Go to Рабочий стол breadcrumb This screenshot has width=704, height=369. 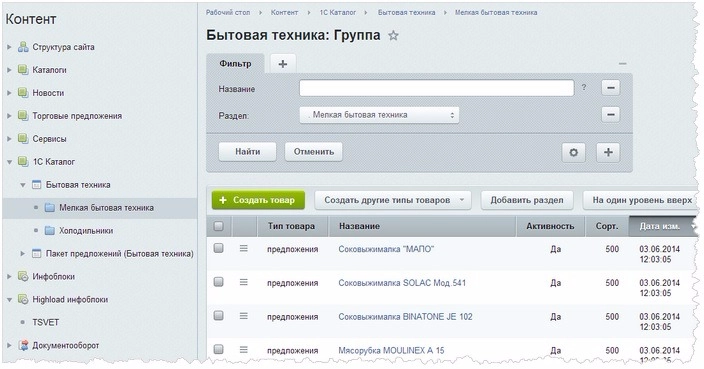(228, 13)
